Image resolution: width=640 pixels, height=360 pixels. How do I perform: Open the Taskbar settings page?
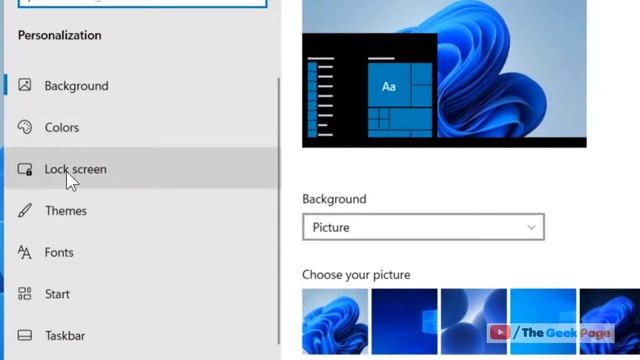(142, 336)
